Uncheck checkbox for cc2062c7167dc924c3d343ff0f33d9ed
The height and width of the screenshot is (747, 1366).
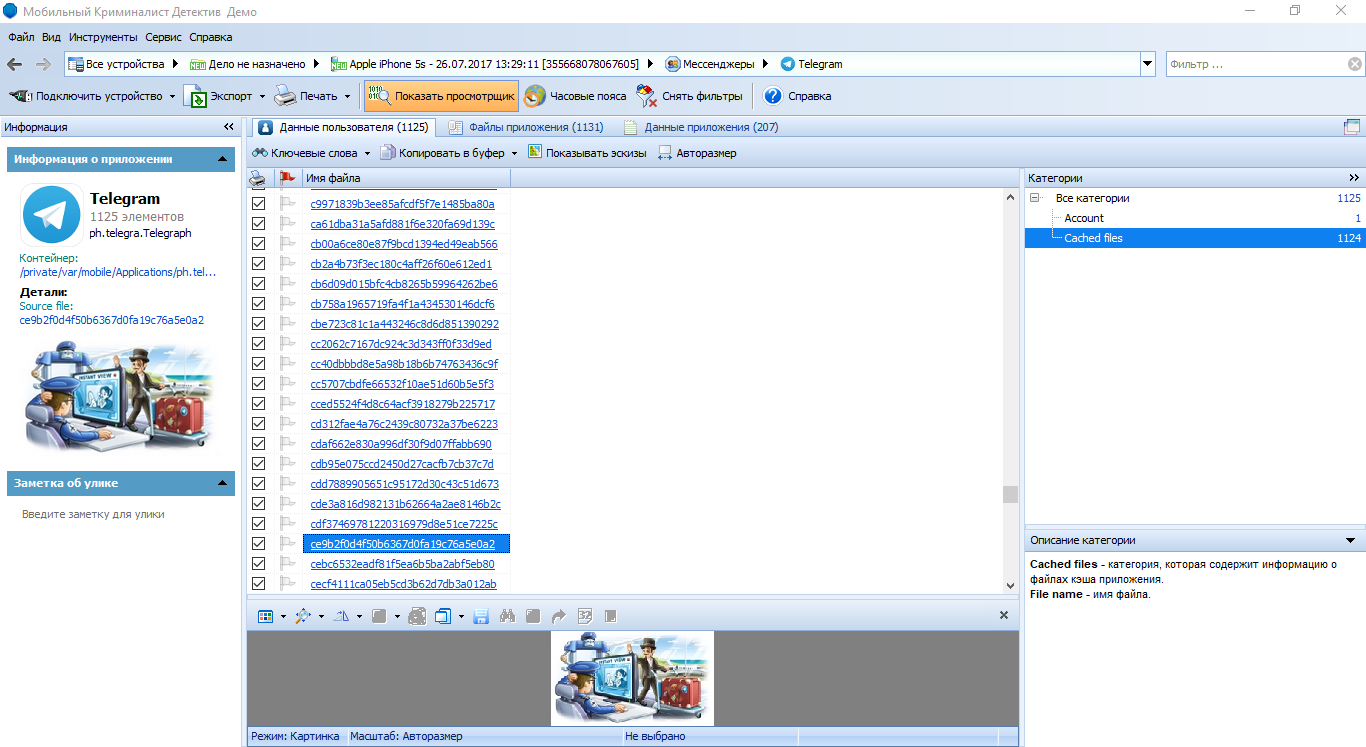[x=259, y=343]
